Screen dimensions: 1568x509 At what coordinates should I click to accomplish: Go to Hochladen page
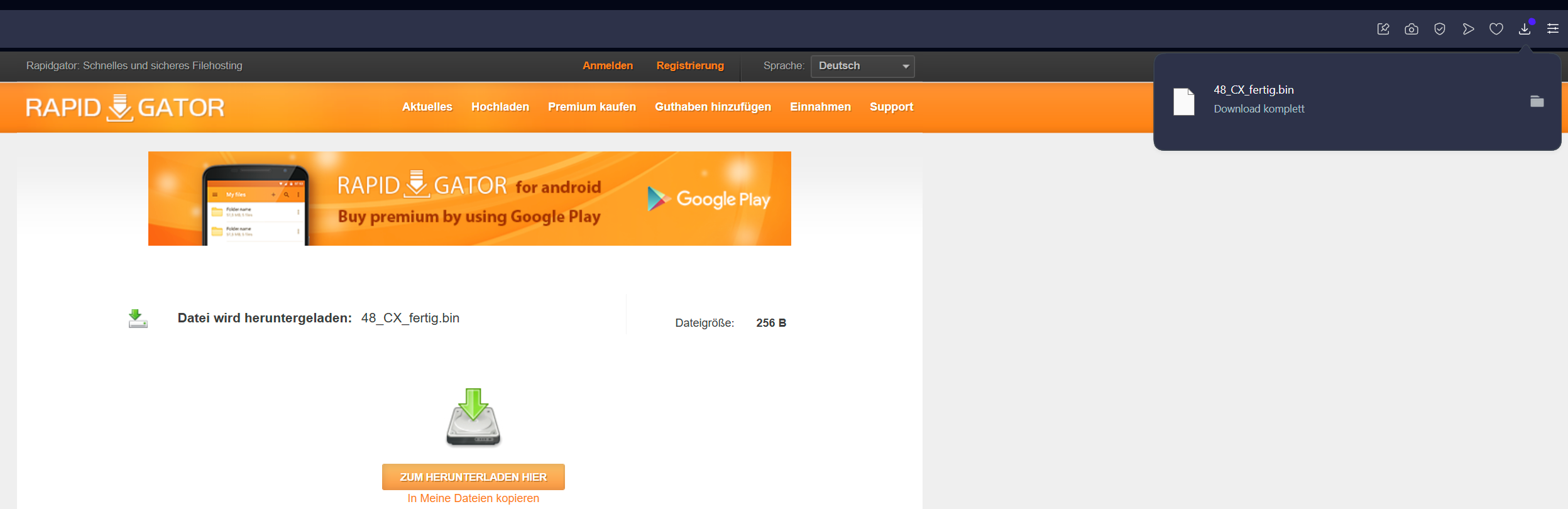coord(500,107)
